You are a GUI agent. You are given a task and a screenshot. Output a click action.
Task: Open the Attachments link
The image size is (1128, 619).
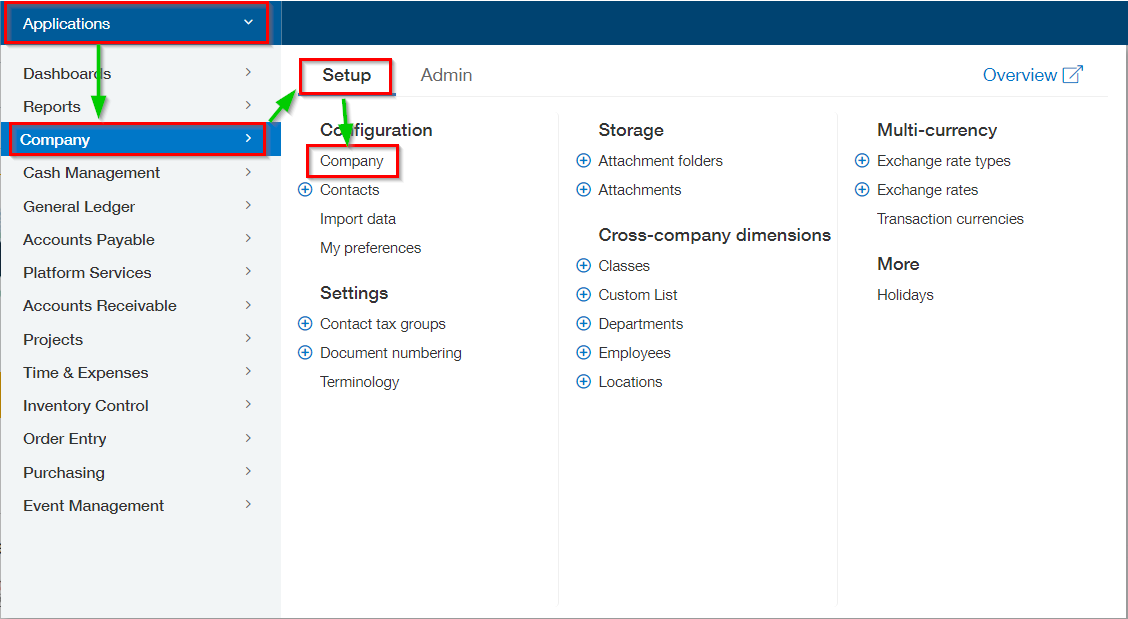(640, 189)
